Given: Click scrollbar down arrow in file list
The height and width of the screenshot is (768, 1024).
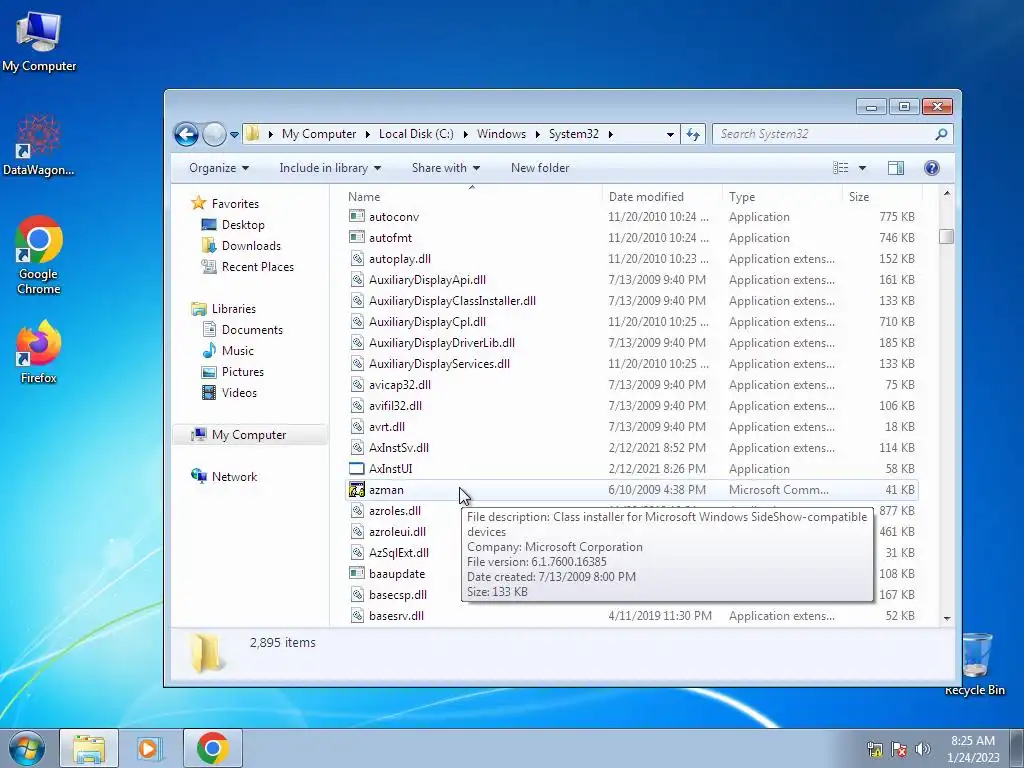Looking at the screenshot, I should [x=946, y=618].
